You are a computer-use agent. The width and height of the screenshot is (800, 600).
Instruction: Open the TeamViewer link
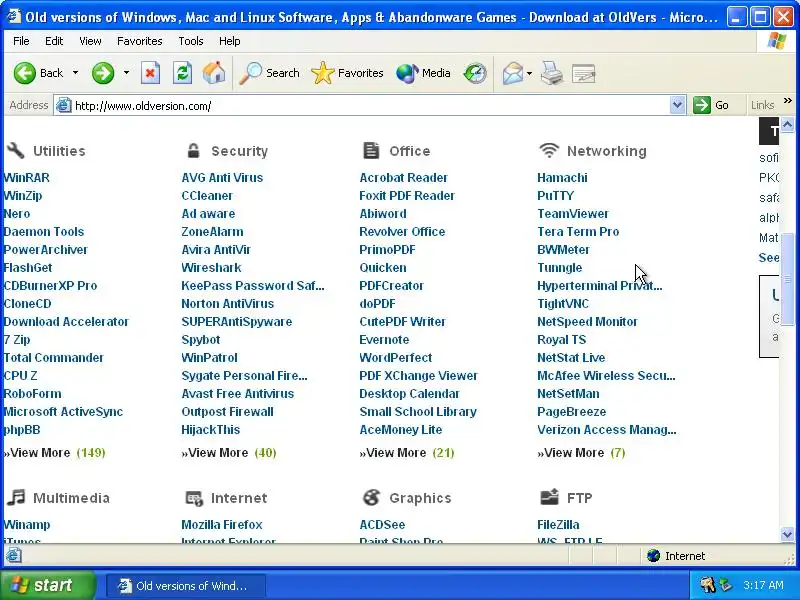[573, 213]
